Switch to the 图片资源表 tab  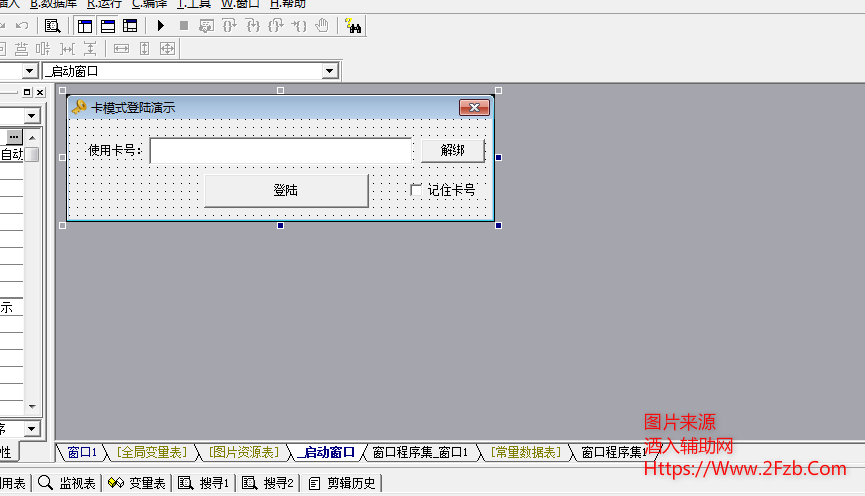pos(243,453)
